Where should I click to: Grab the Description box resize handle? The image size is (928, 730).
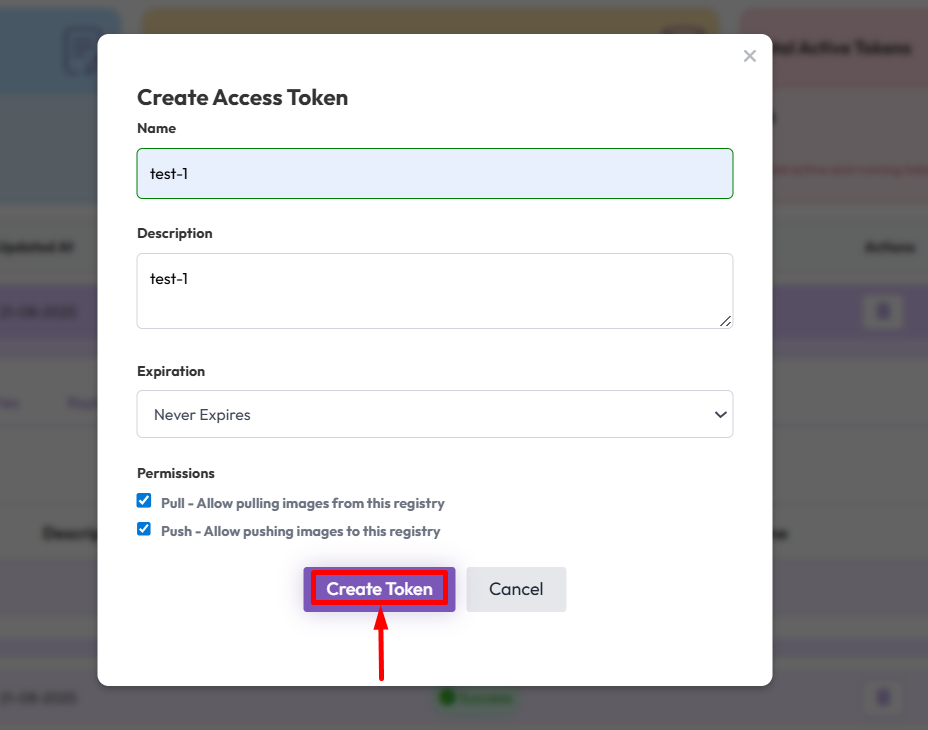pos(725,321)
